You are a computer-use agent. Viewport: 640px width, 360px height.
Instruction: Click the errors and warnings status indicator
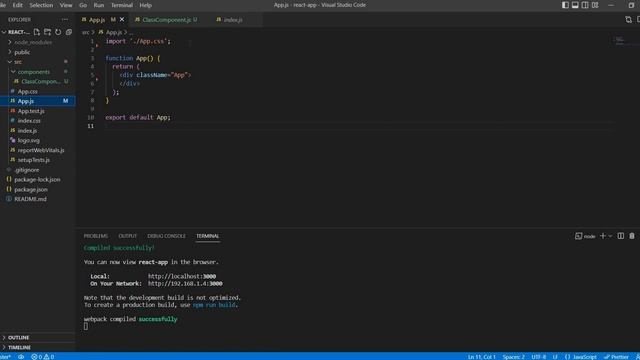point(43,357)
